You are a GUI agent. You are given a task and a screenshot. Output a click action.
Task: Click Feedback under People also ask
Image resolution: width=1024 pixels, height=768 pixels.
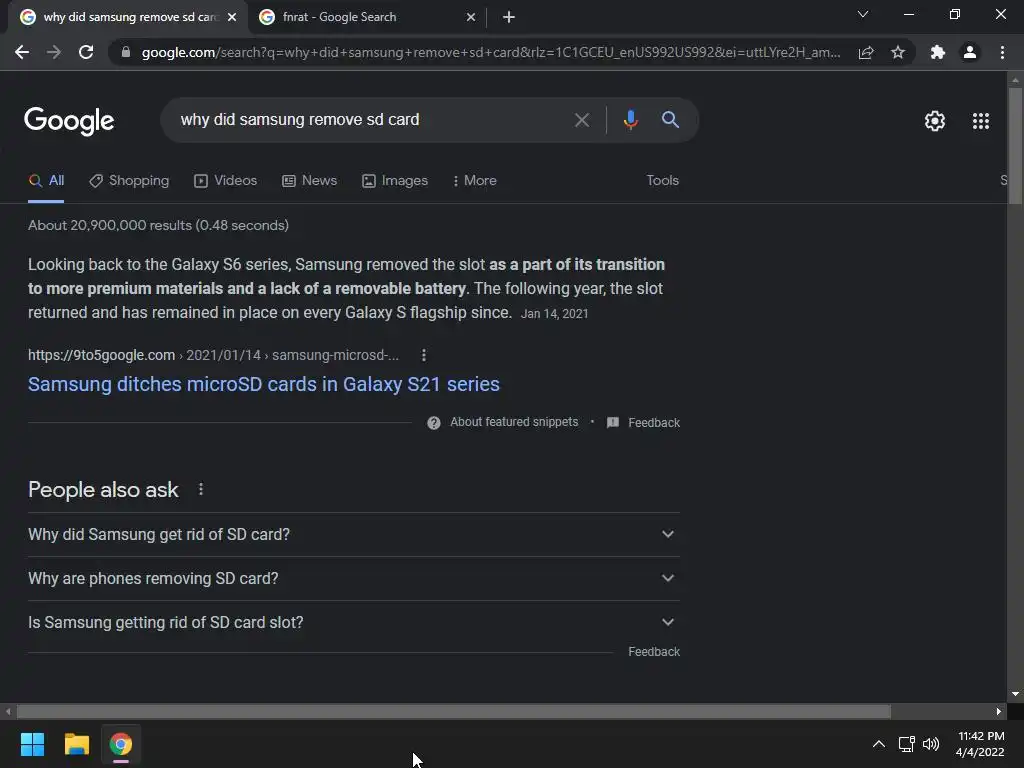[654, 652]
